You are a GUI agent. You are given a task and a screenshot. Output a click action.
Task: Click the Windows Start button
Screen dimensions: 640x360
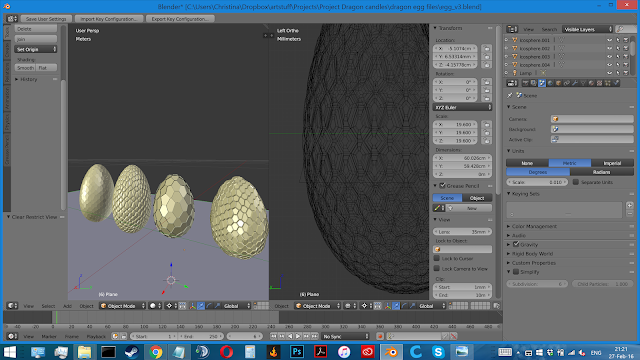(x=10, y=351)
